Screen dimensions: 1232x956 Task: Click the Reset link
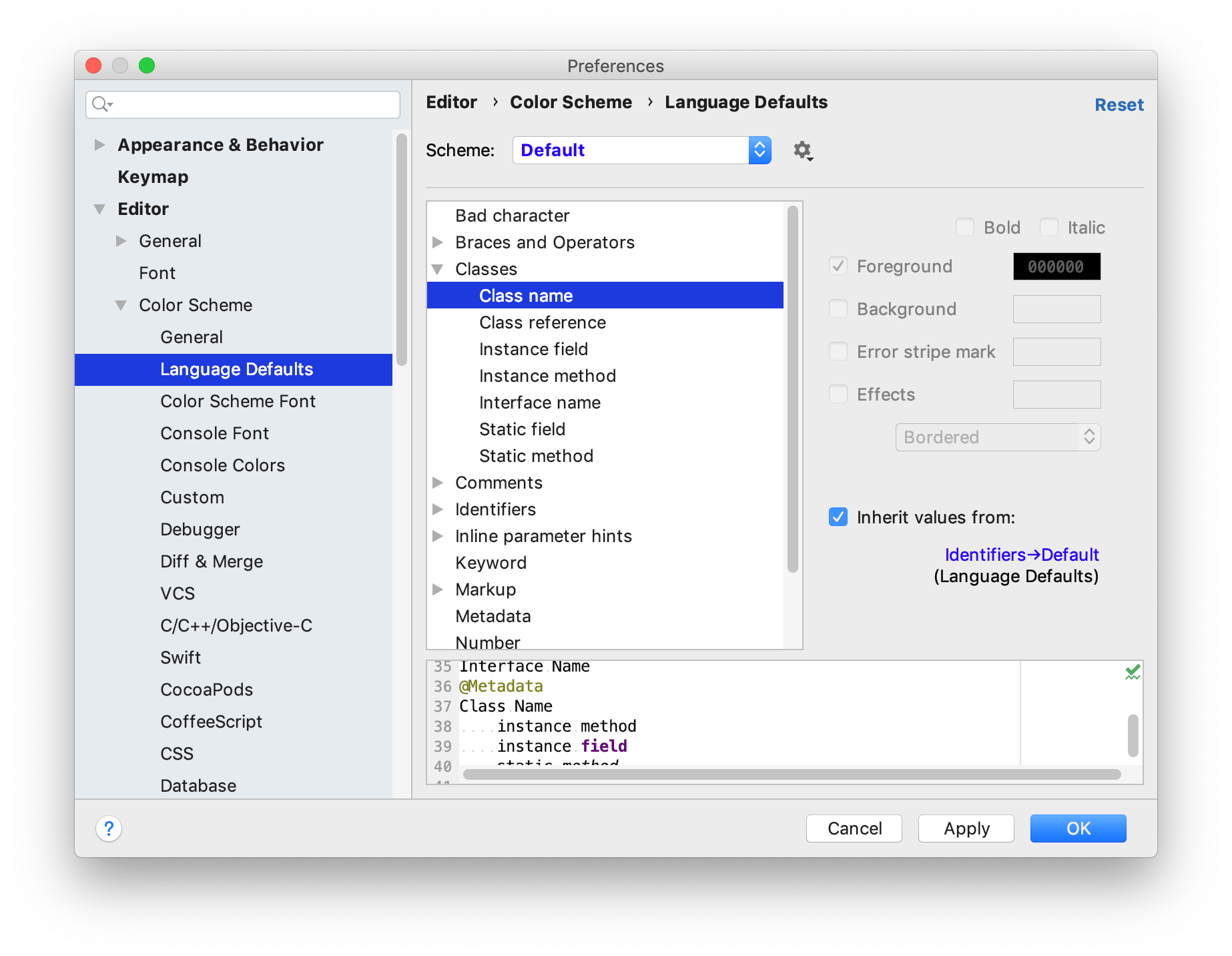tap(1119, 105)
